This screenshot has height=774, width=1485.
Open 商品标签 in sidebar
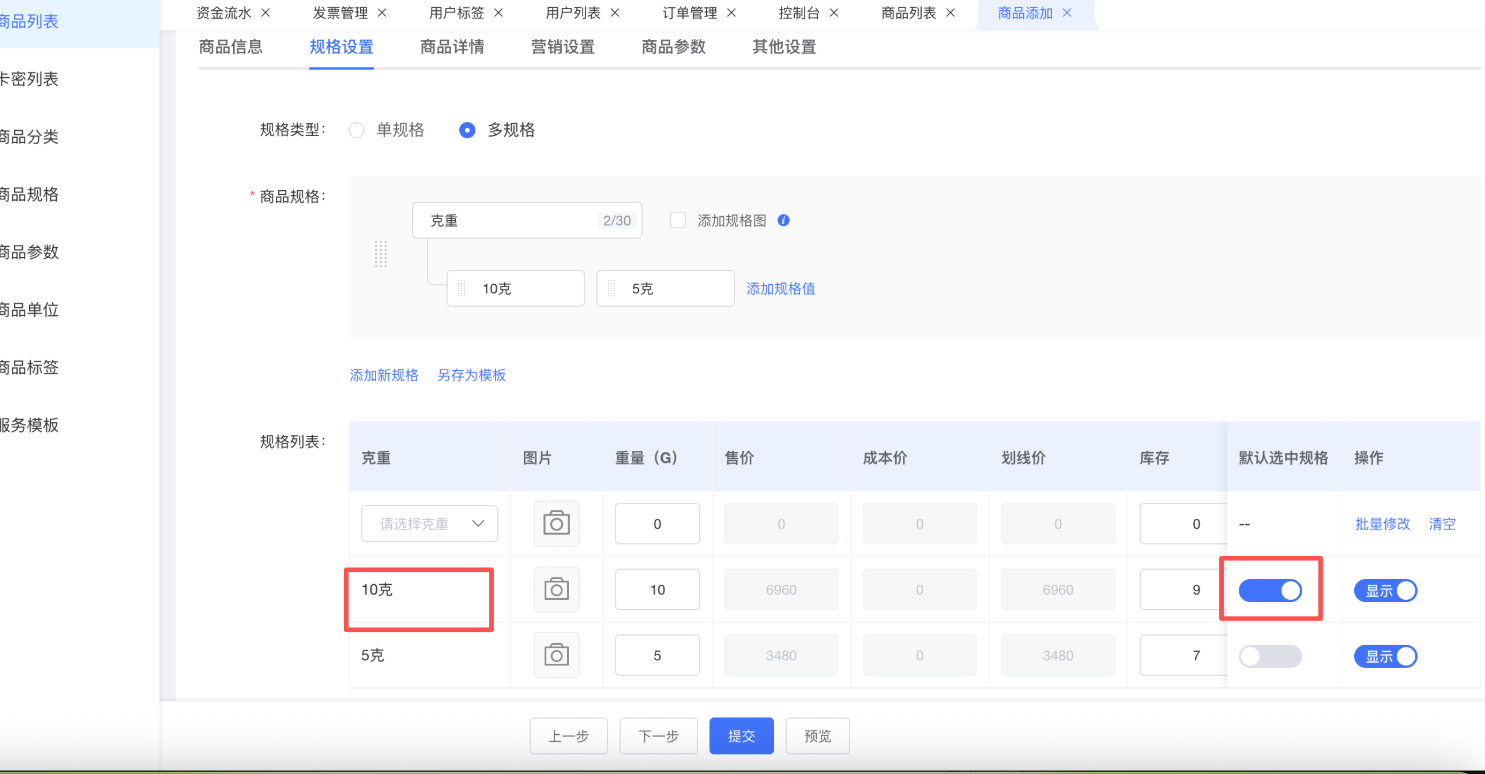(x=30, y=368)
